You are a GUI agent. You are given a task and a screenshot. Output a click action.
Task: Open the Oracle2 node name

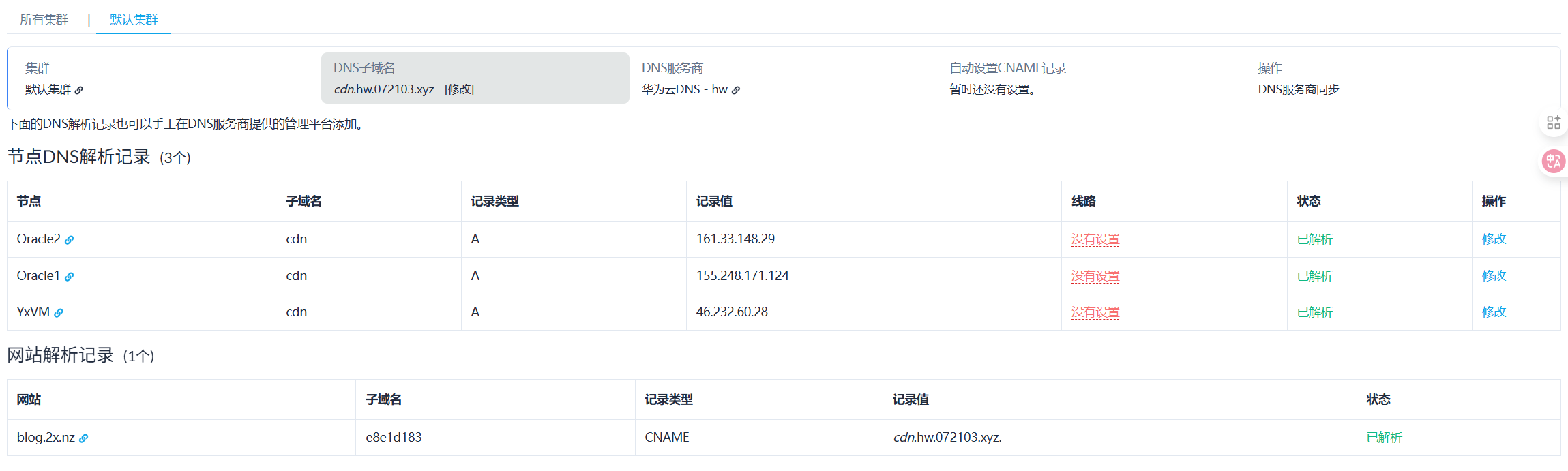[x=38, y=239]
